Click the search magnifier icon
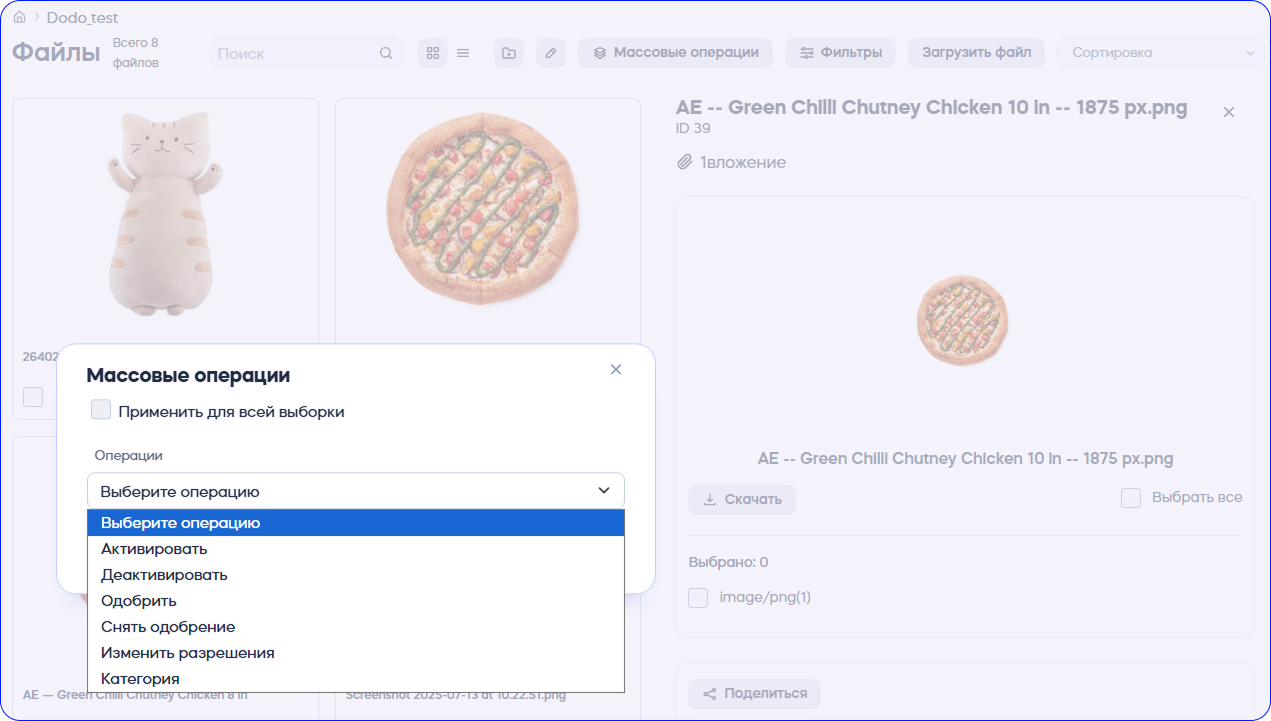The width and height of the screenshot is (1271, 721). (x=386, y=53)
